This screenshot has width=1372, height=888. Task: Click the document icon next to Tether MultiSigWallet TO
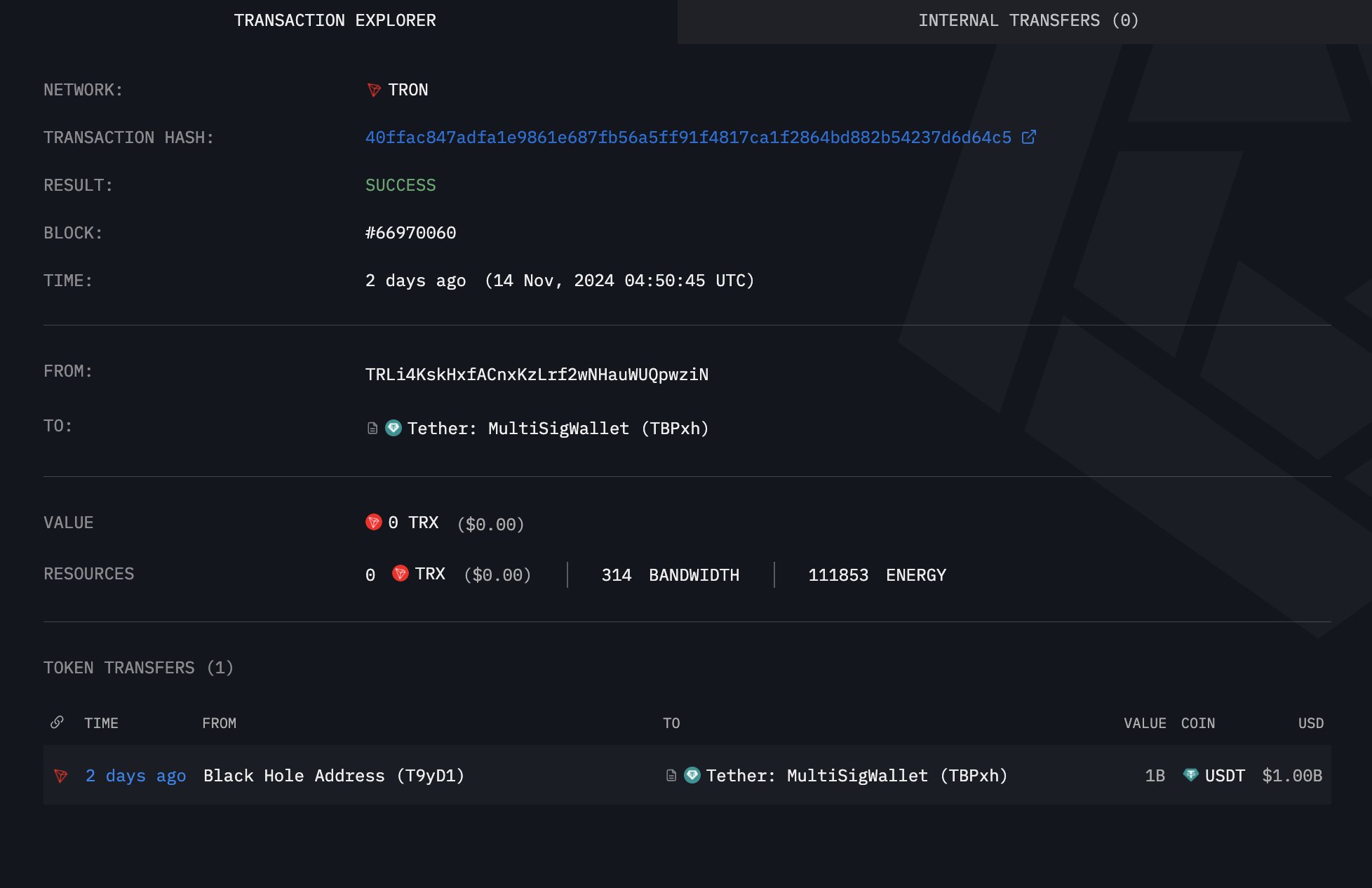pos(371,428)
